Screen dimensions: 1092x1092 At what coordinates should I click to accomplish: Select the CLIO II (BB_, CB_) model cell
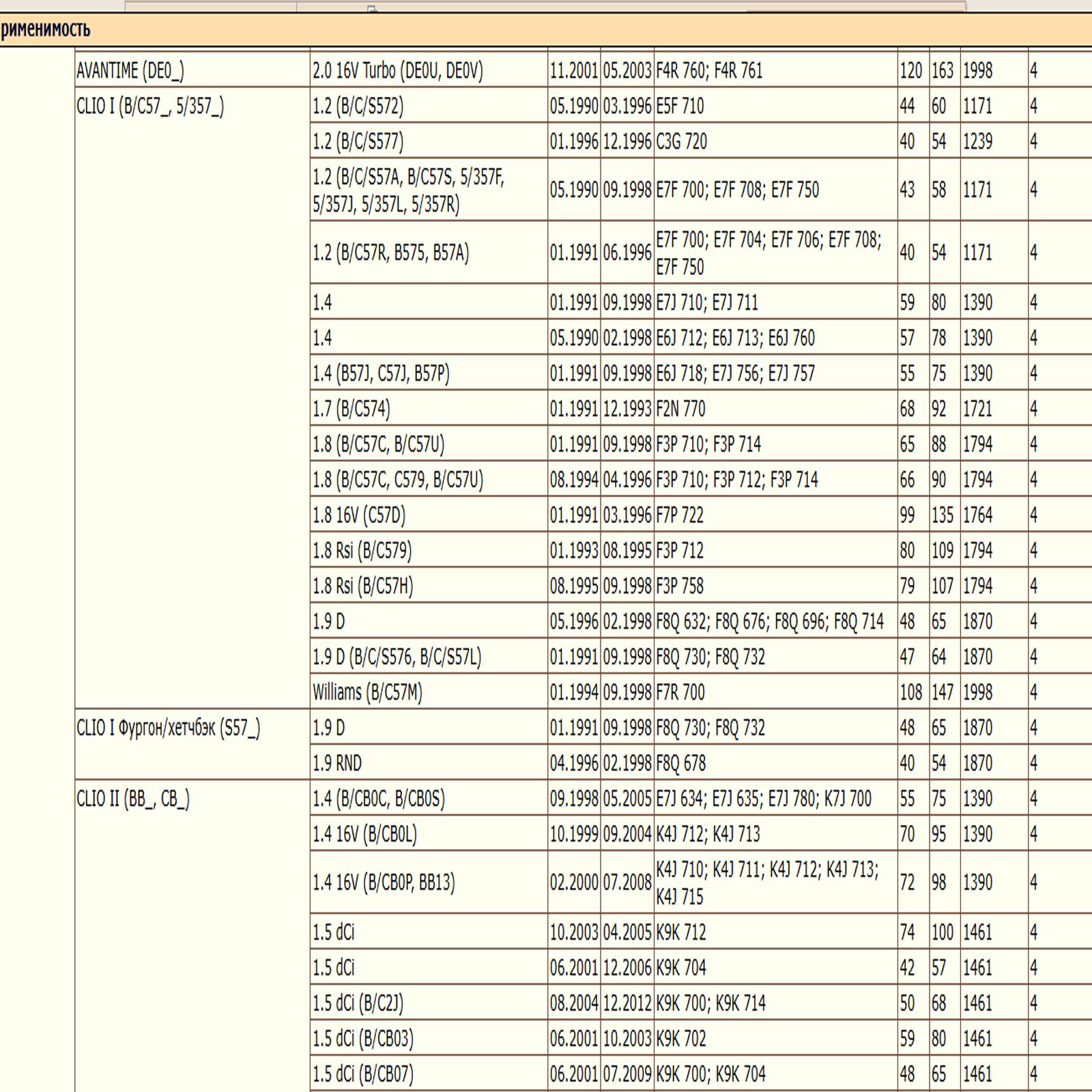click(133, 799)
